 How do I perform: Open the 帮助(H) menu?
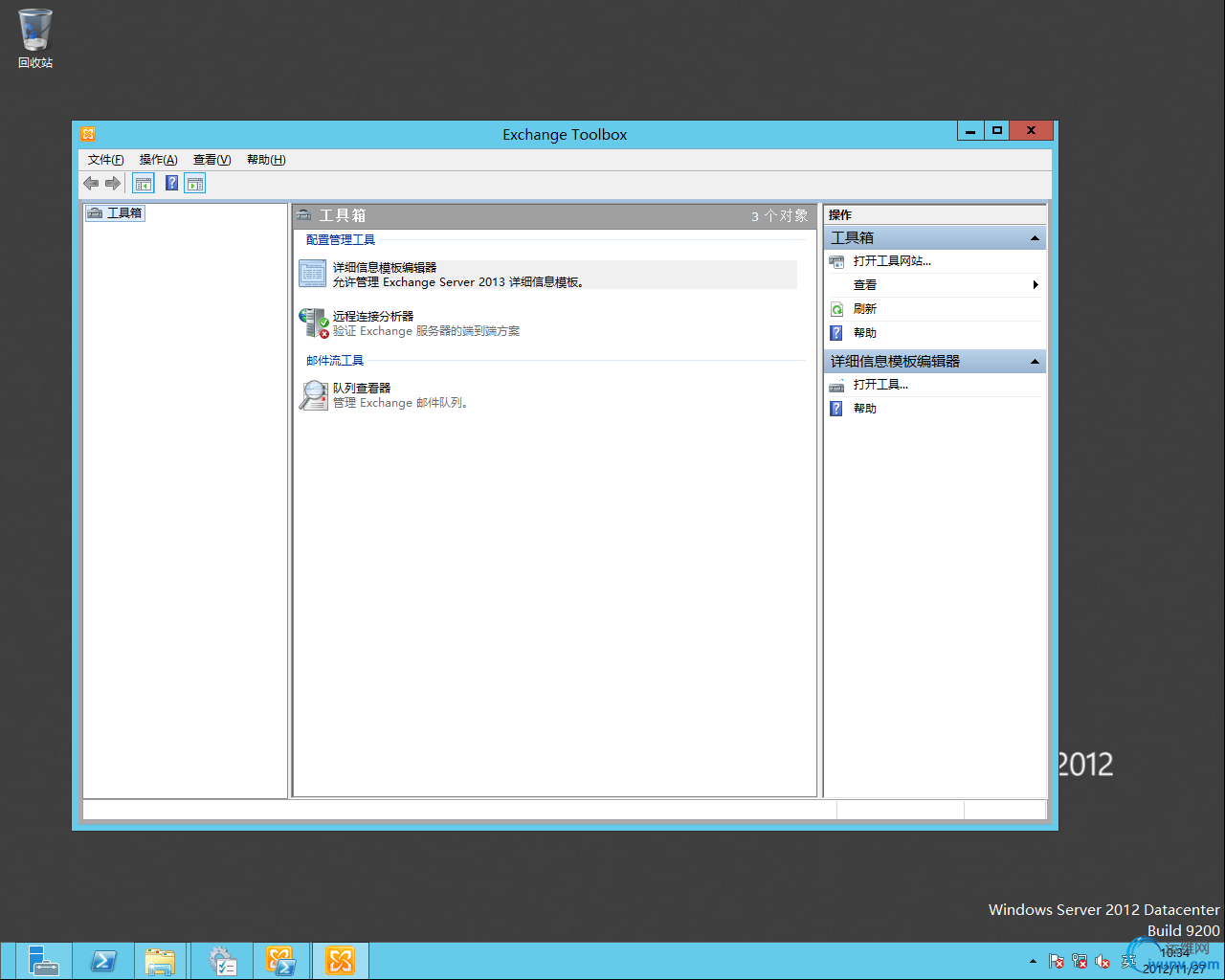point(266,160)
